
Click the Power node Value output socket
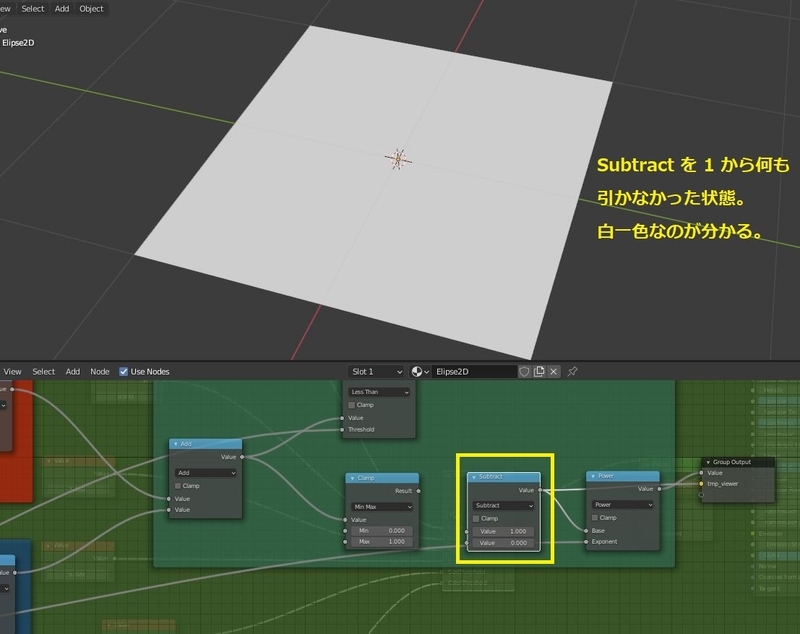pyautogui.click(x=659, y=489)
